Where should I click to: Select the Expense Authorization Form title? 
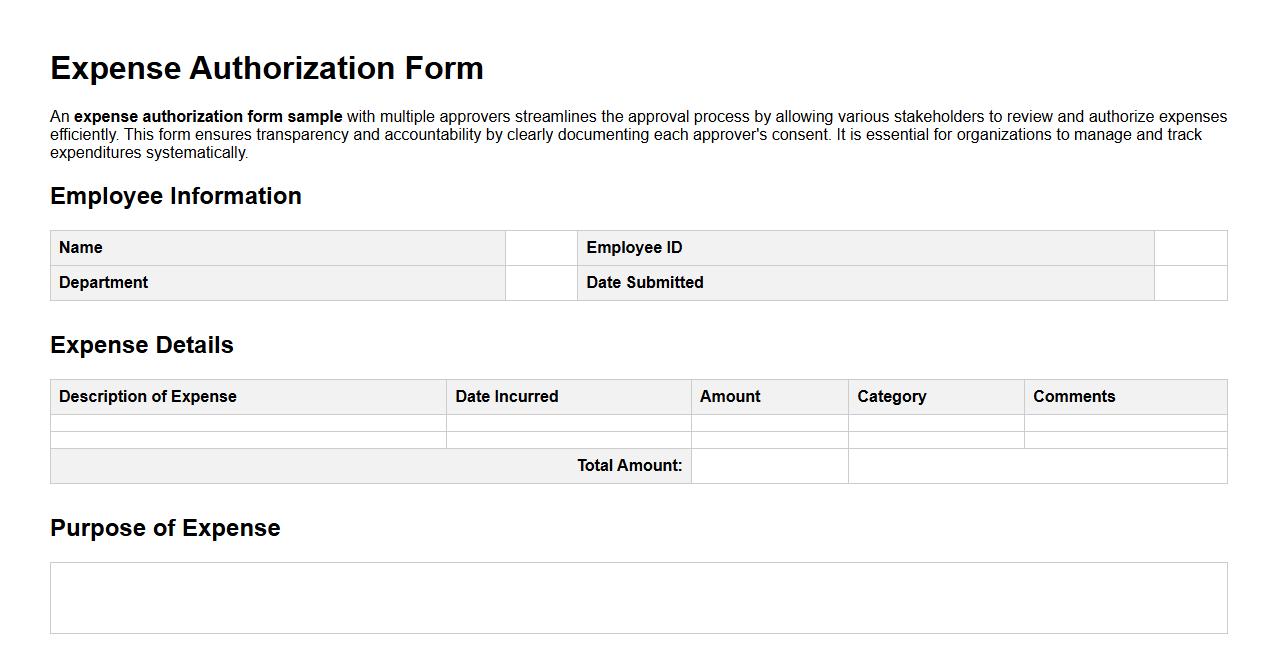(266, 68)
